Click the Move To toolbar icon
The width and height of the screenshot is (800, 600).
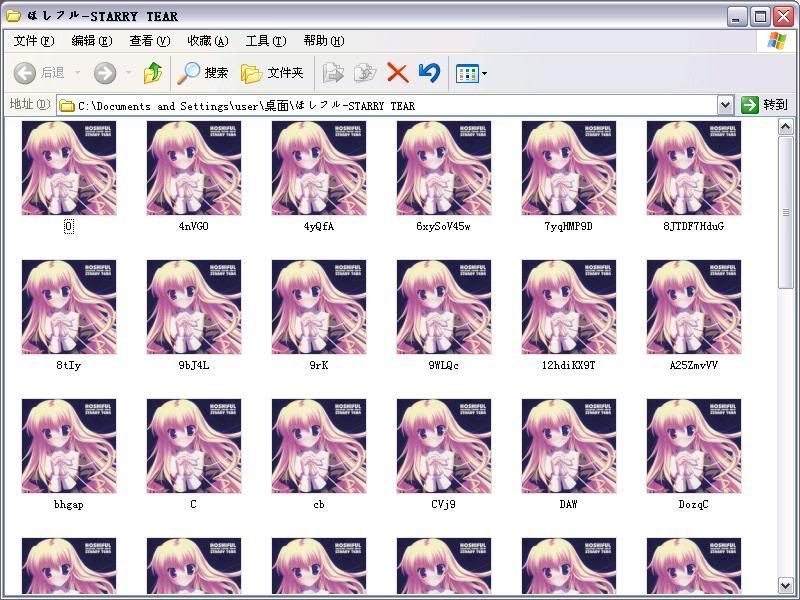[333, 73]
